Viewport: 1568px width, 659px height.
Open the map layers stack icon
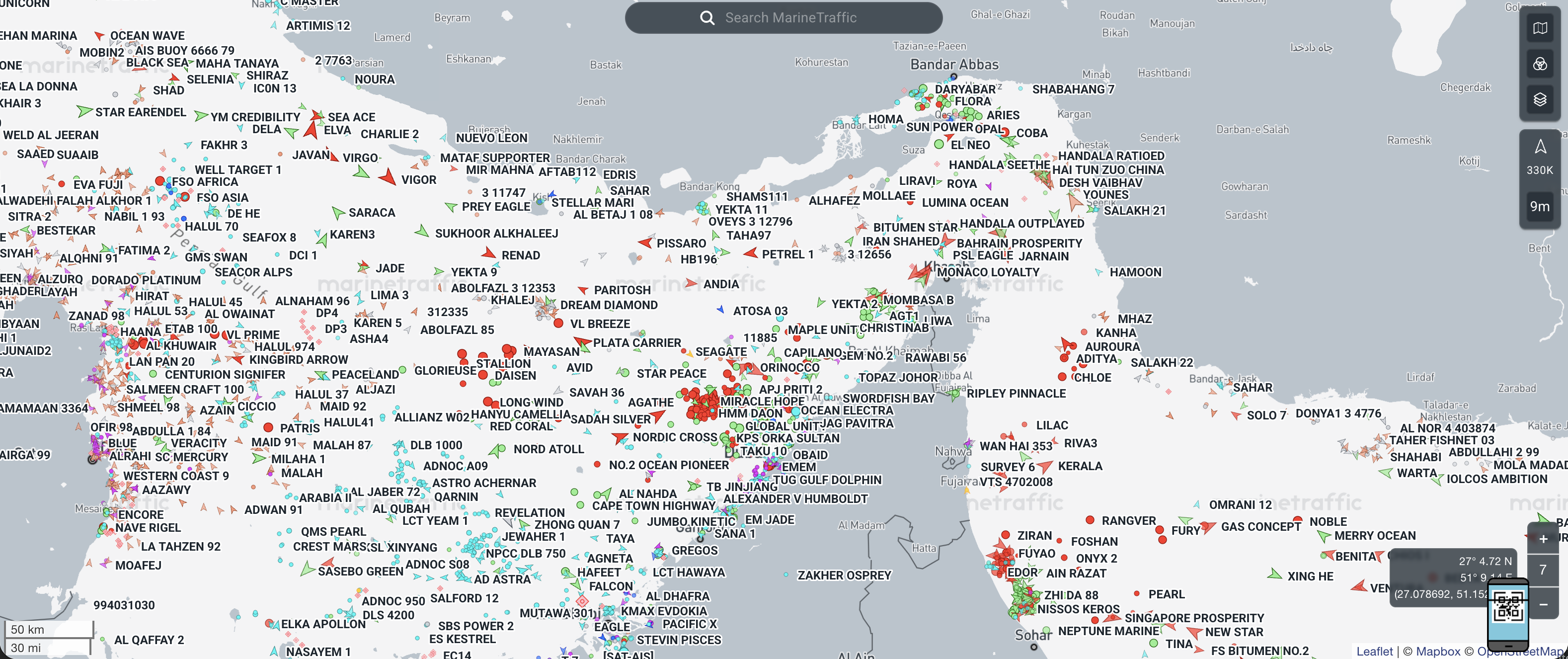[x=1539, y=99]
